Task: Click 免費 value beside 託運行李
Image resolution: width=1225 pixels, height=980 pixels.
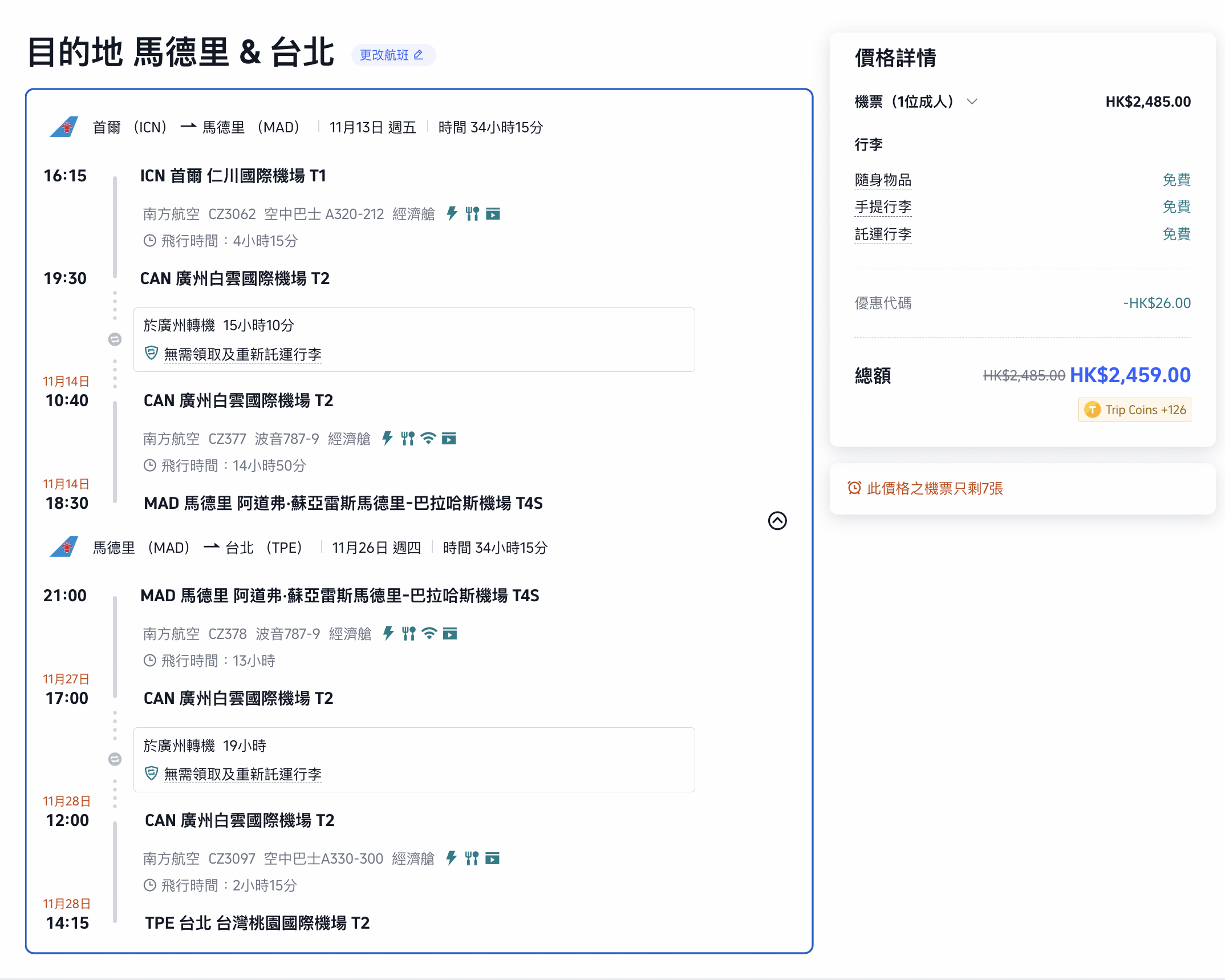Action: 1177,234
